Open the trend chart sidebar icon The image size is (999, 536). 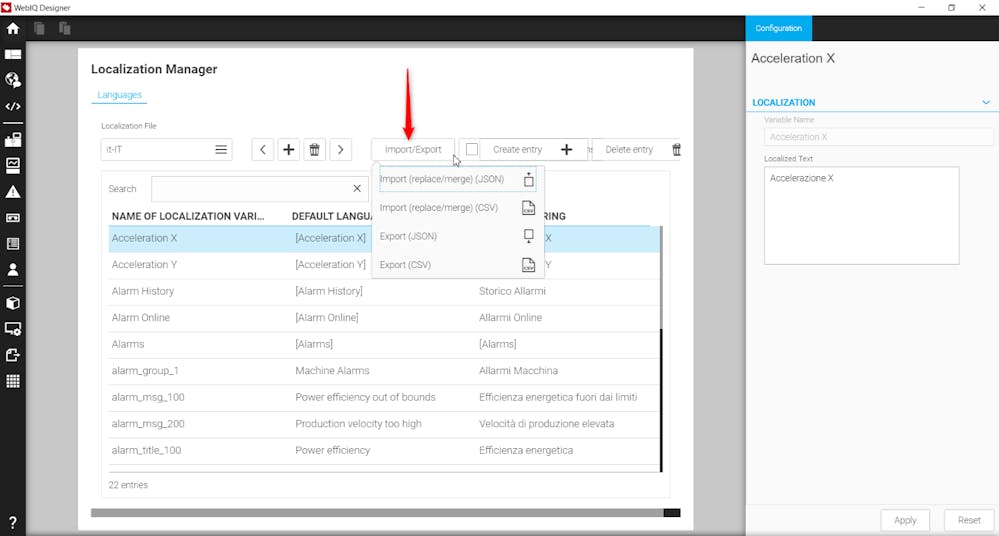[x=13, y=166]
